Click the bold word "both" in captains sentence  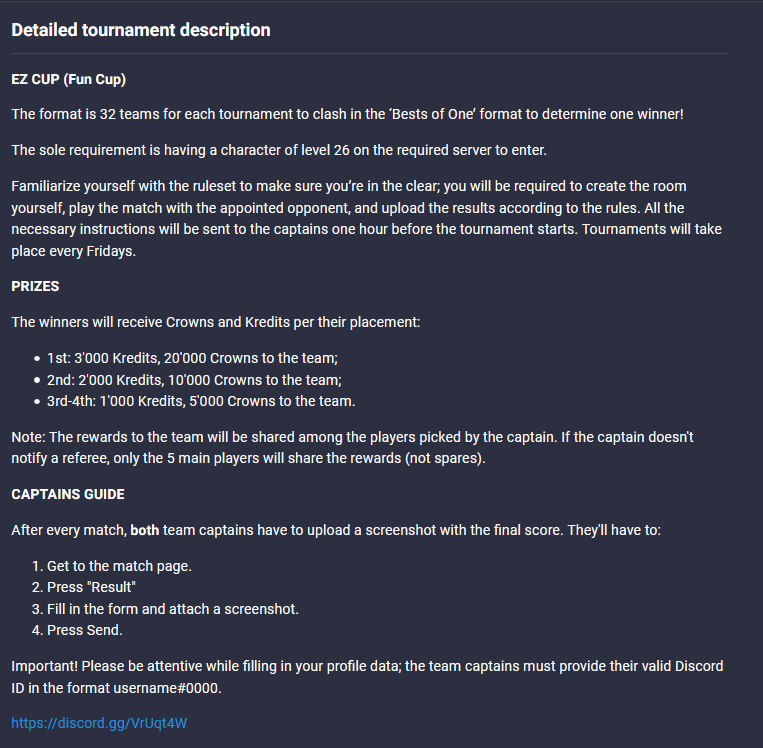[144, 530]
